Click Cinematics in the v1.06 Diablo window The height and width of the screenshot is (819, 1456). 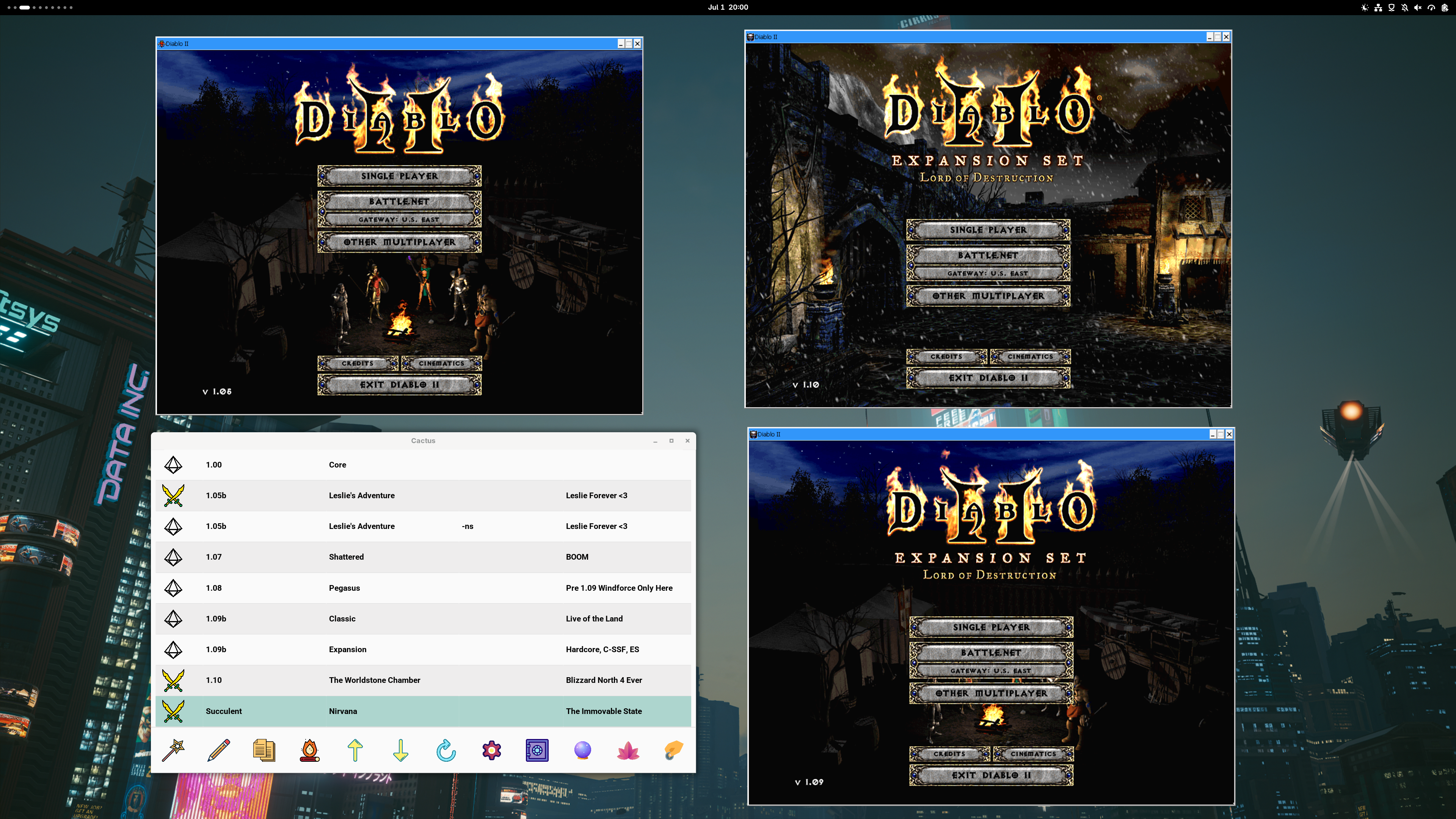point(441,364)
